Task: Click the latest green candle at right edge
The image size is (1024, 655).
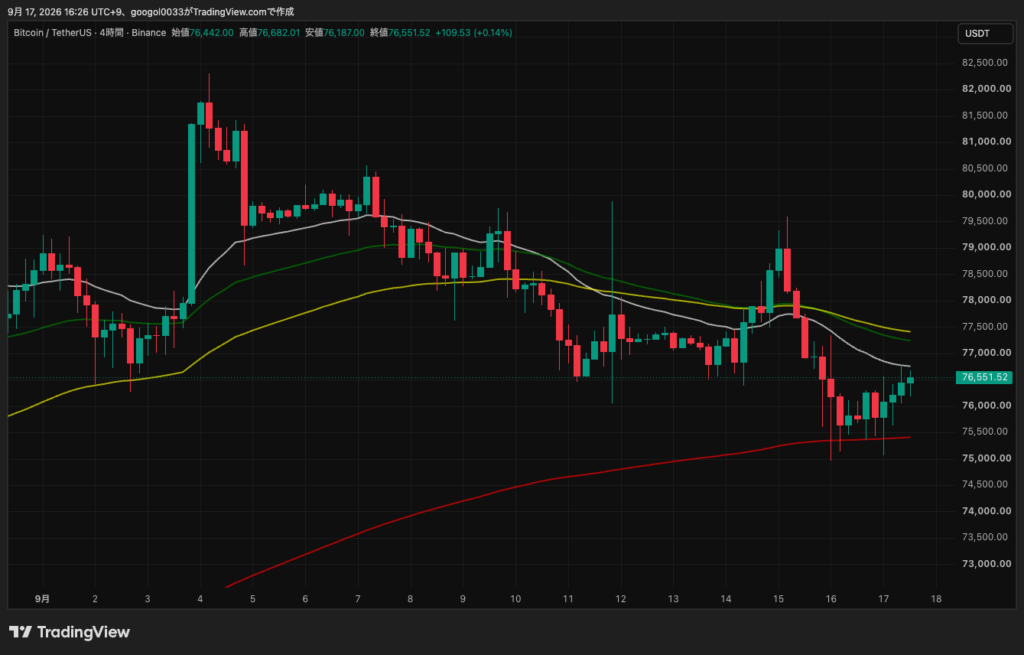Action: (910, 380)
